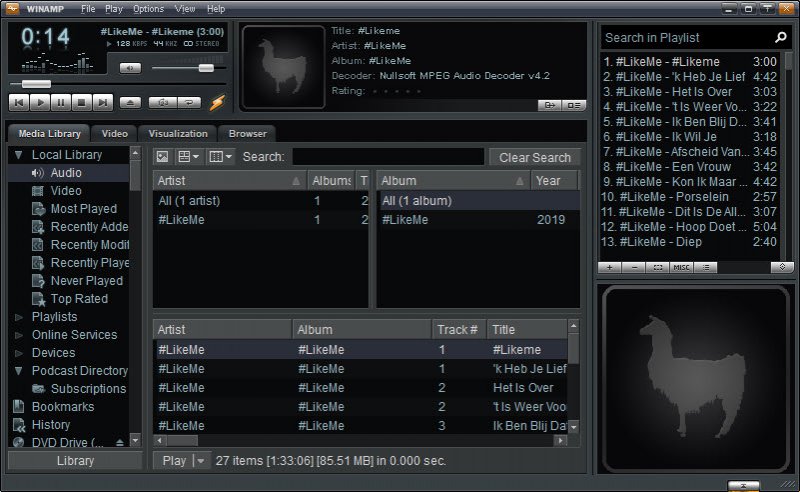Switch to the Visualization tab
Viewport: 800px width, 492px height.
(x=178, y=133)
